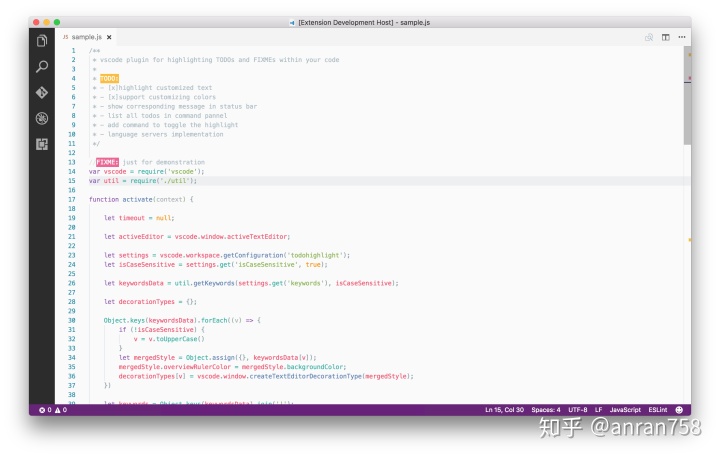This screenshot has width=720, height=457.
Task: Click the open changes icon in tab bar
Action: click(x=649, y=37)
